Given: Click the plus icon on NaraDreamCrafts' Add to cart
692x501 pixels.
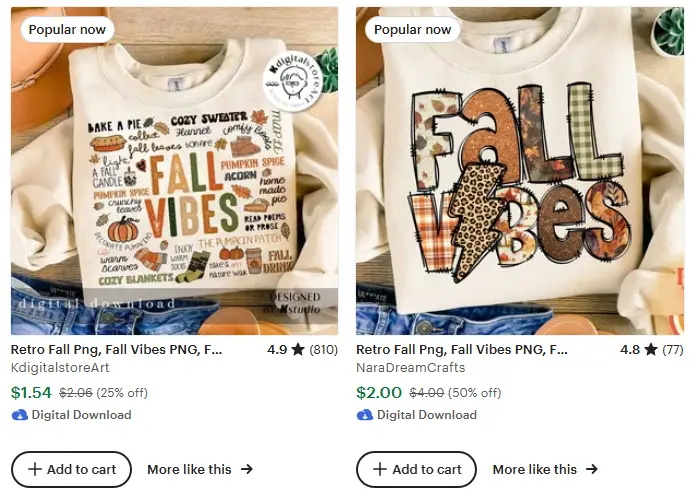Looking at the screenshot, I should coord(380,469).
